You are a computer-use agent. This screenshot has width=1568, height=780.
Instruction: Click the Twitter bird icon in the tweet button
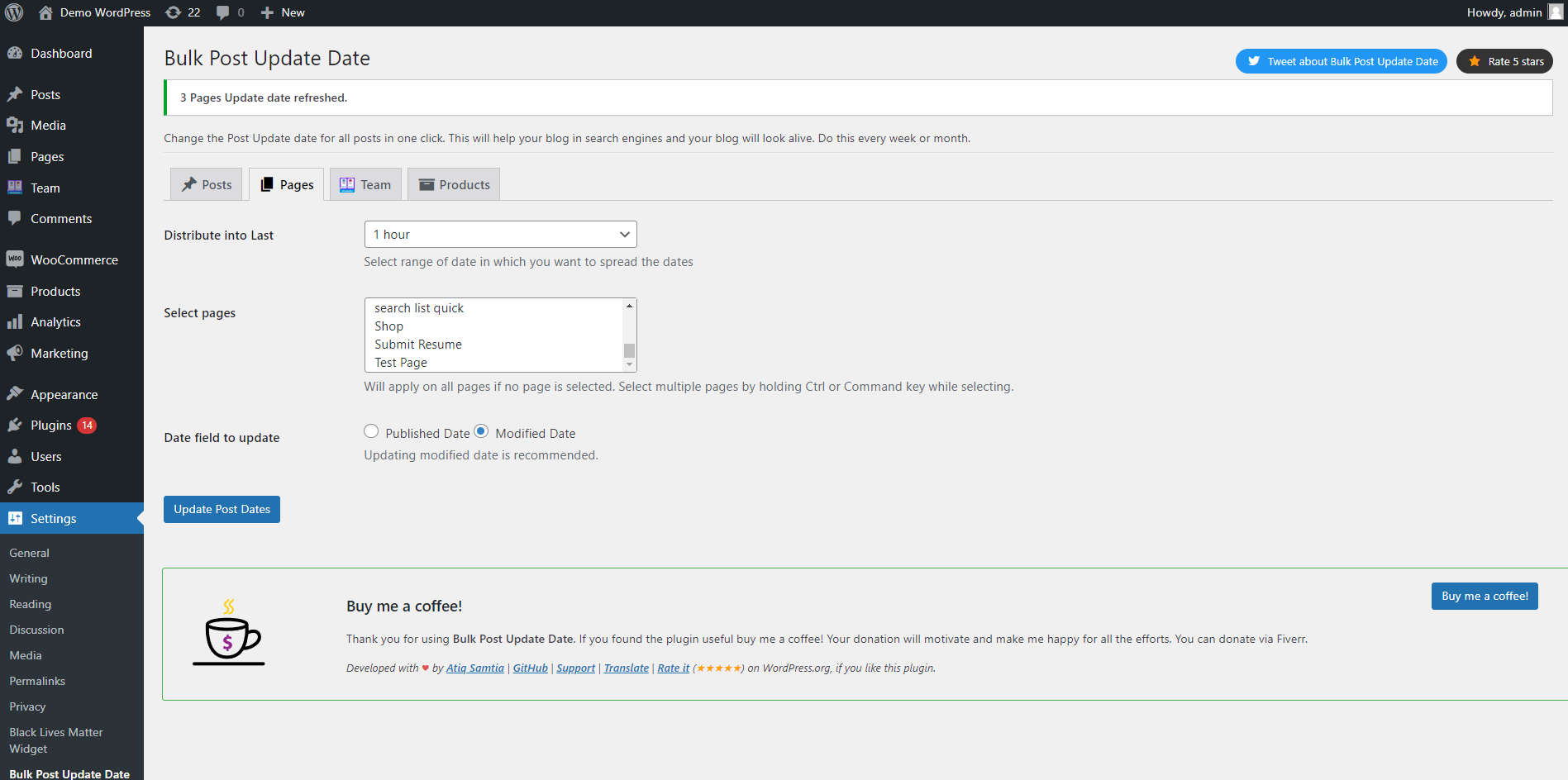[x=1254, y=61]
